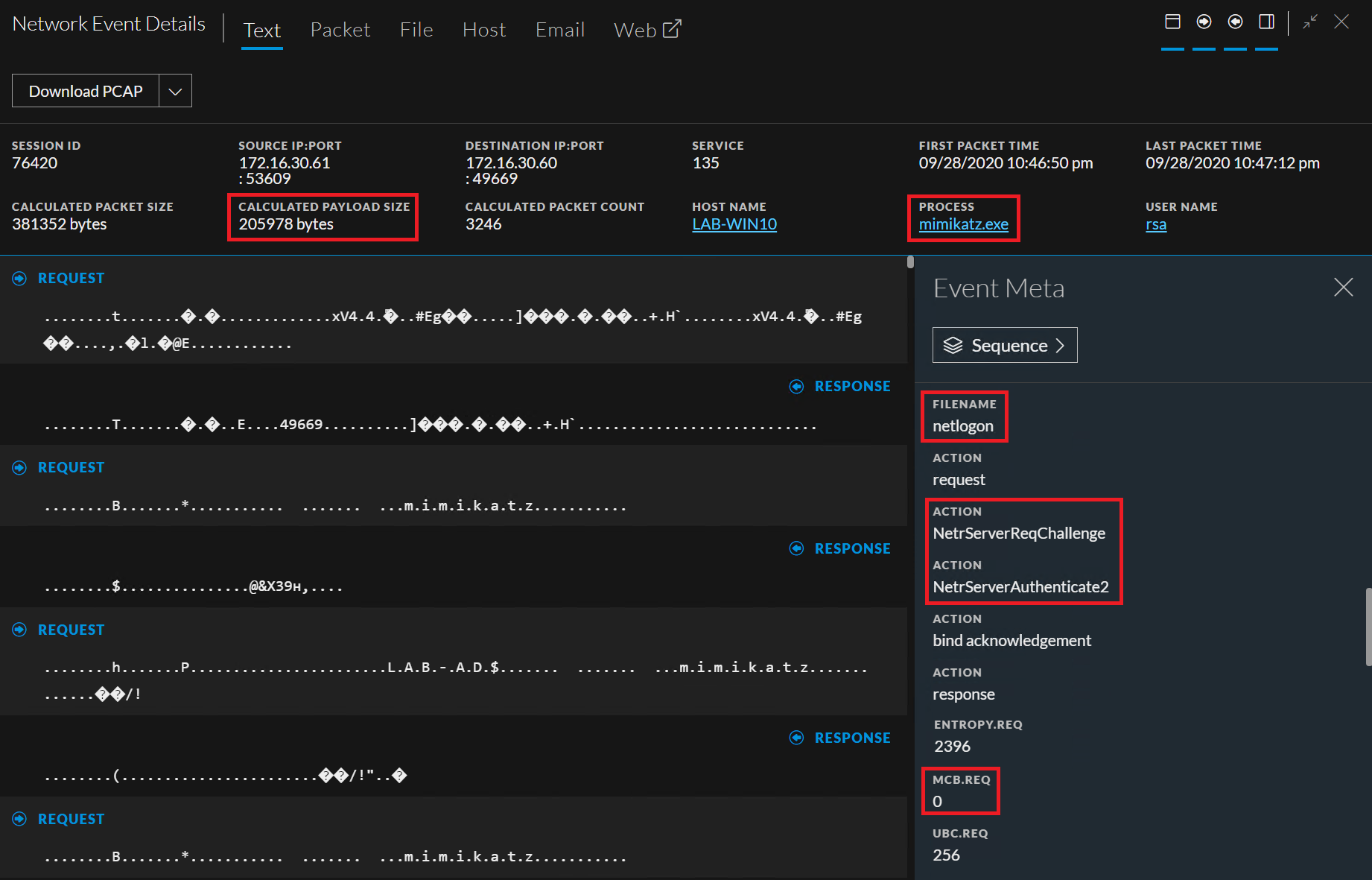The width and height of the screenshot is (1372, 880).
Task: Expand the first REQUEST entry arrow icon
Action: pos(19,277)
